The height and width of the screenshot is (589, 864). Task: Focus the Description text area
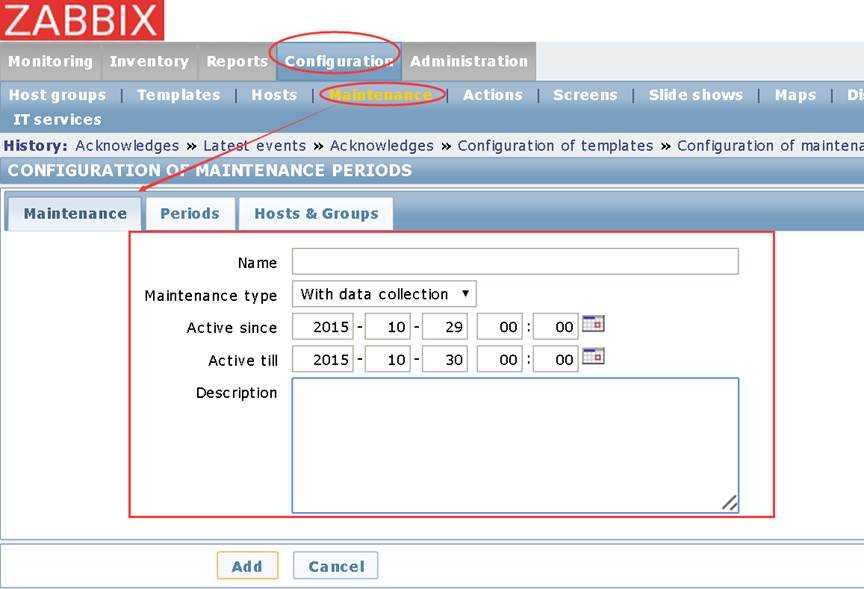pyautogui.click(x=515, y=445)
